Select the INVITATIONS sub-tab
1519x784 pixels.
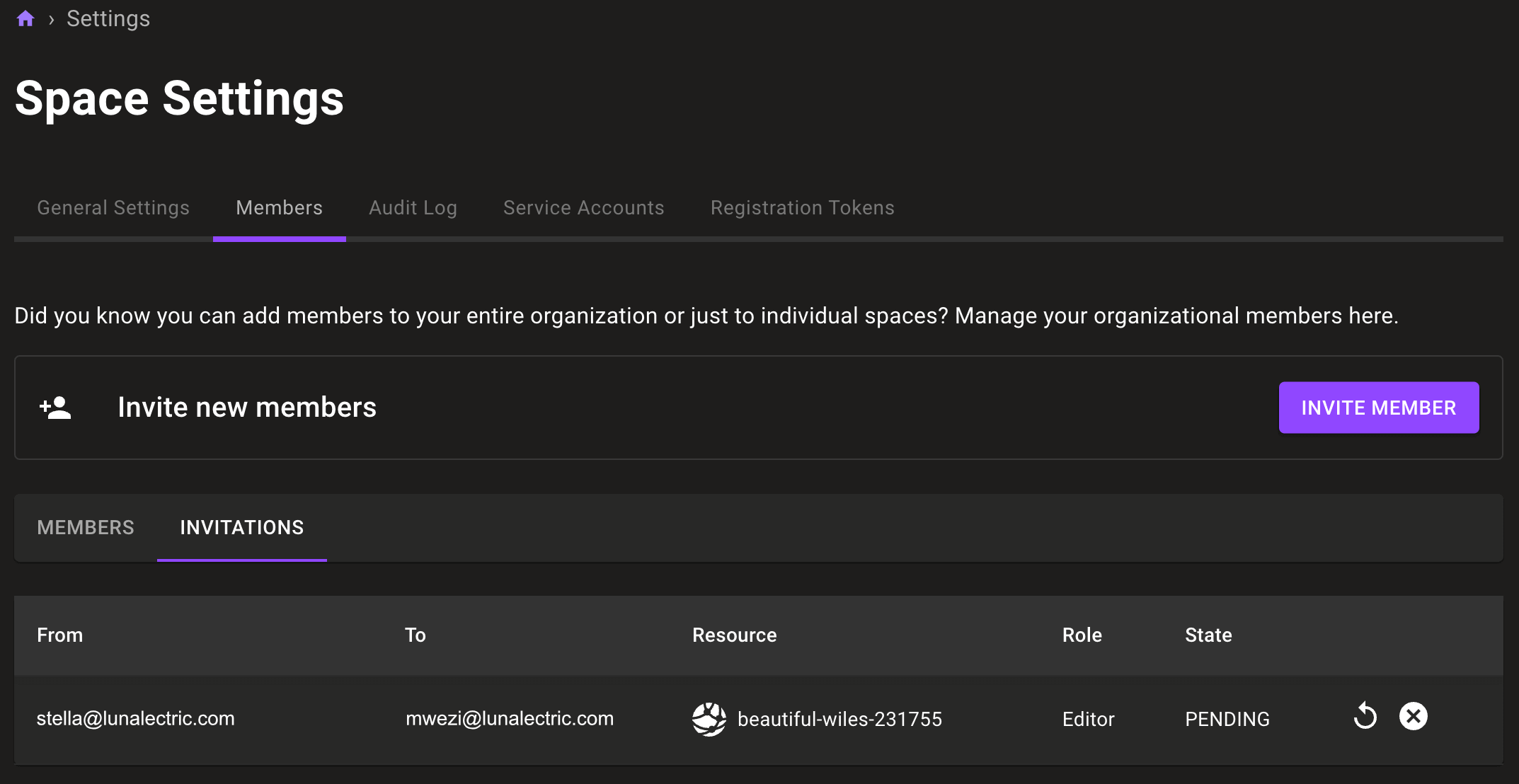click(241, 528)
